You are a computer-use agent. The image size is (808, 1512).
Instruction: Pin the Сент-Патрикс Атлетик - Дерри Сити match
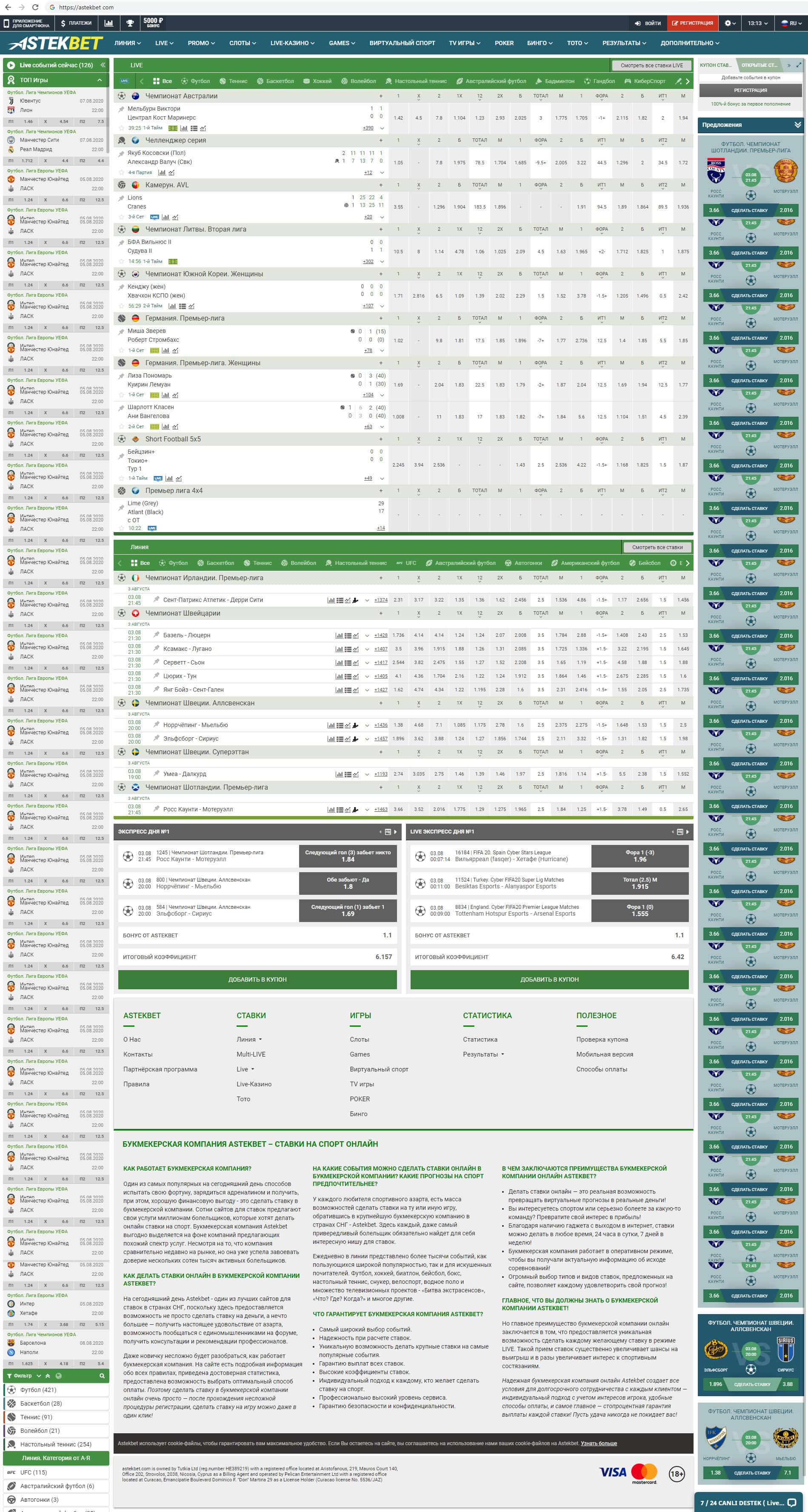click(156, 599)
